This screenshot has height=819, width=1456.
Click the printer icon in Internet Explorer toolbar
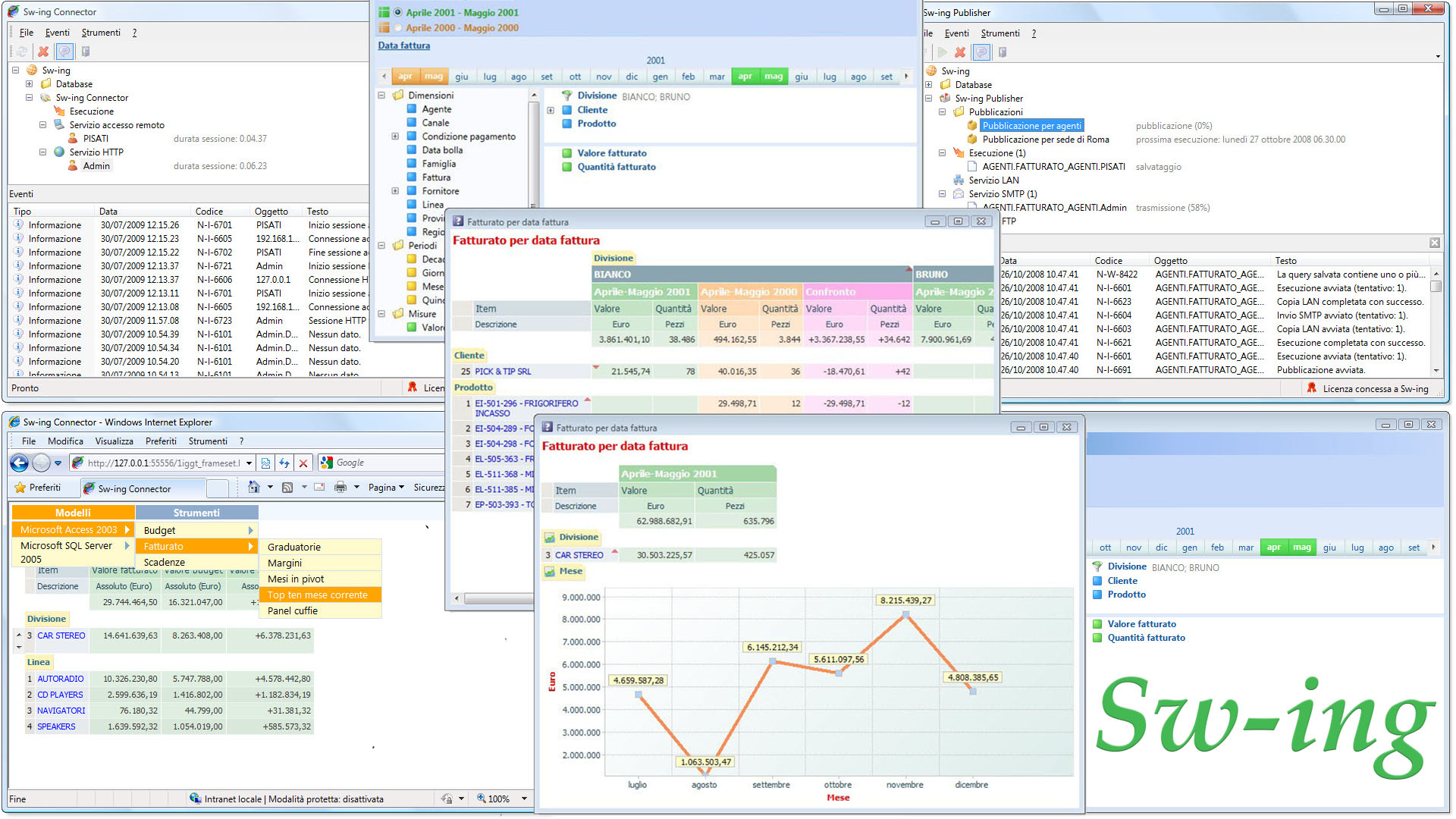point(340,488)
